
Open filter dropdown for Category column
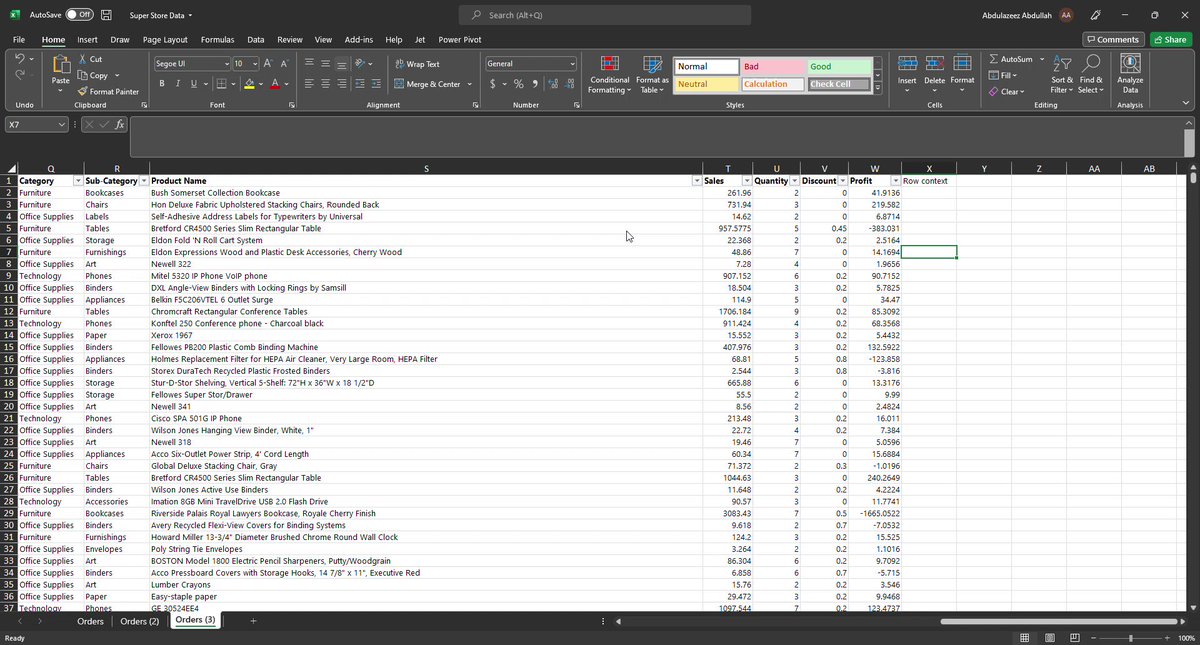pyautogui.click(x=78, y=181)
